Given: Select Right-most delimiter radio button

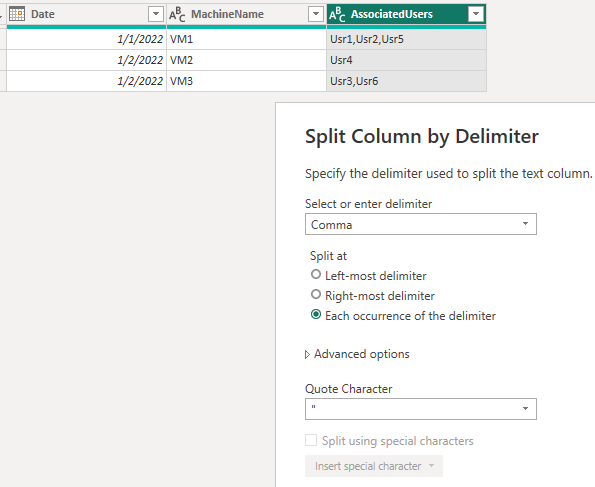Looking at the screenshot, I should click(x=316, y=295).
